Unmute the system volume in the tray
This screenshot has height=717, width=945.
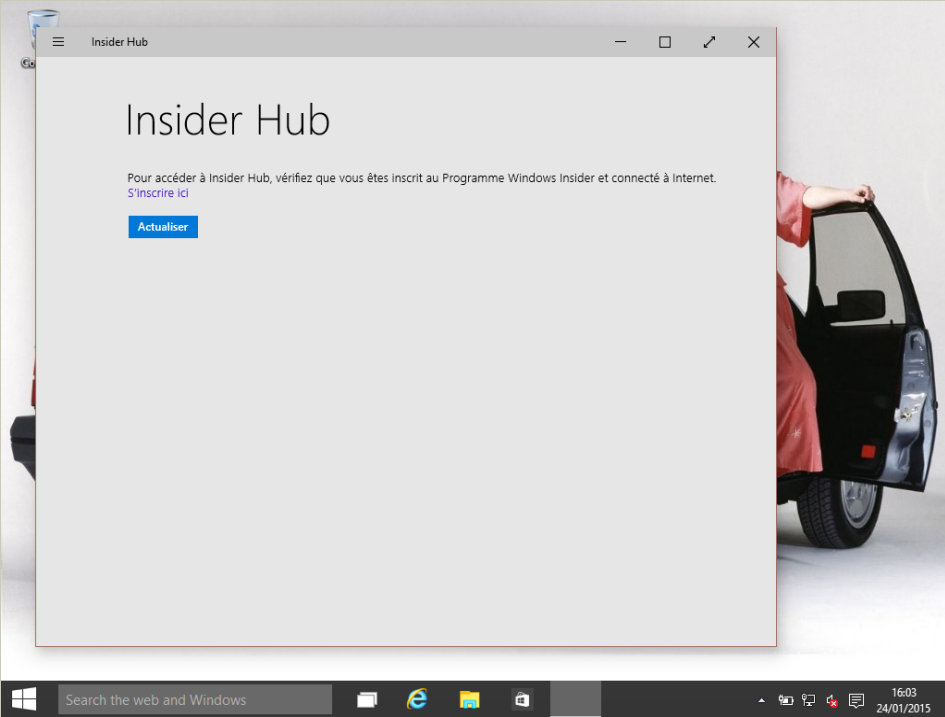click(830, 700)
